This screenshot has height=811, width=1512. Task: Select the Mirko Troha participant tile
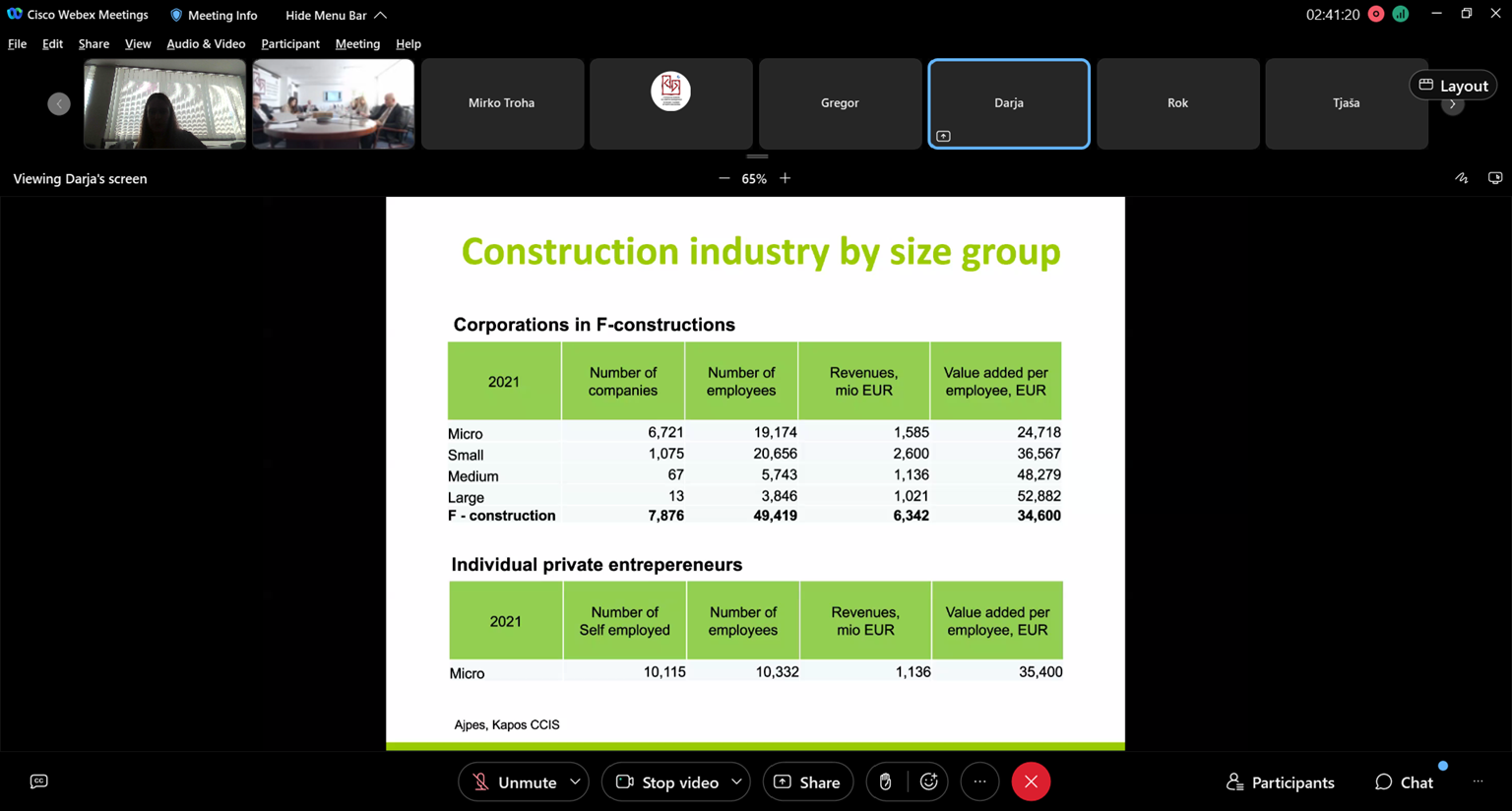[x=502, y=103]
